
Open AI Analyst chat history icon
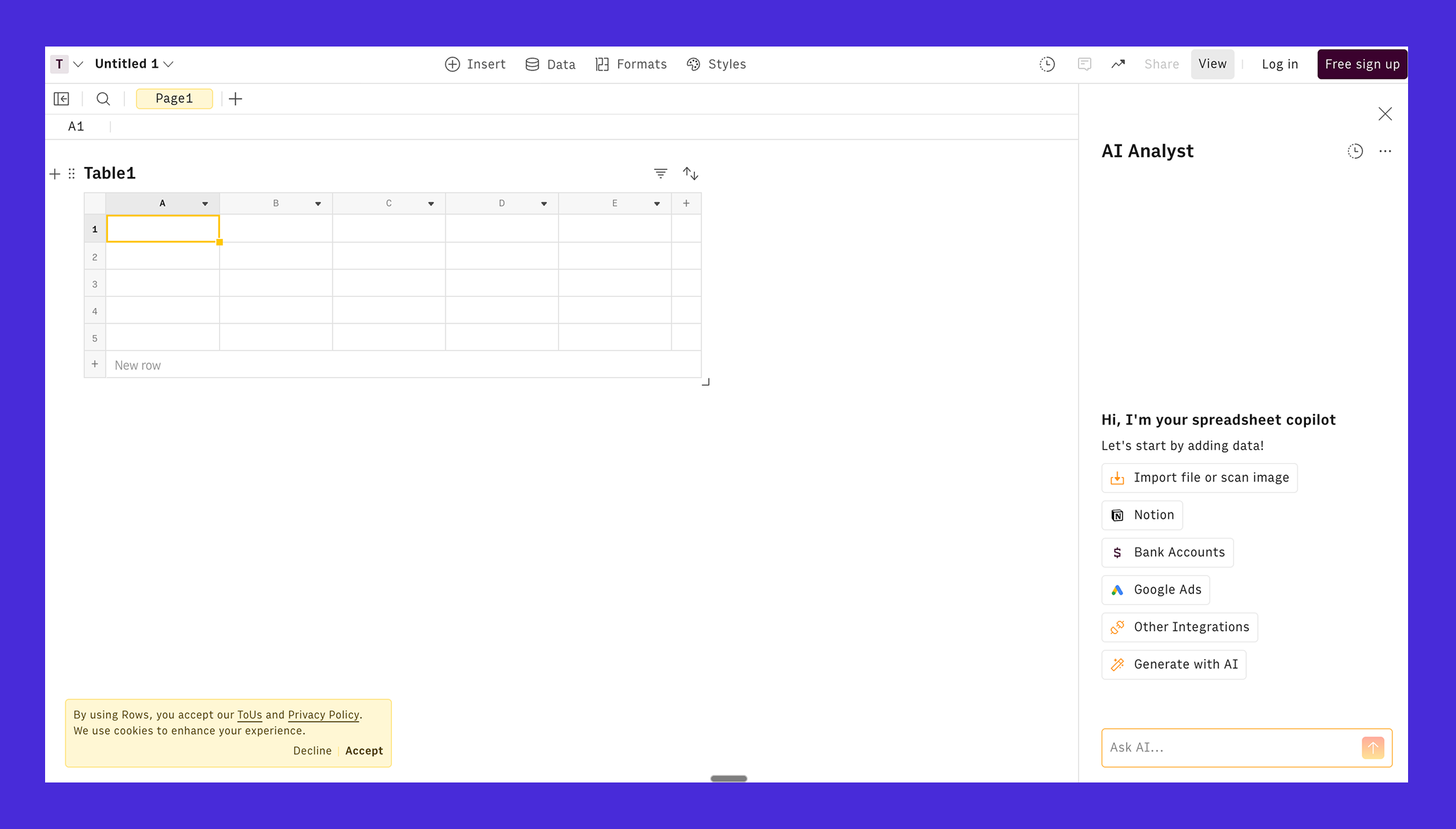click(x=1355, y=151)
